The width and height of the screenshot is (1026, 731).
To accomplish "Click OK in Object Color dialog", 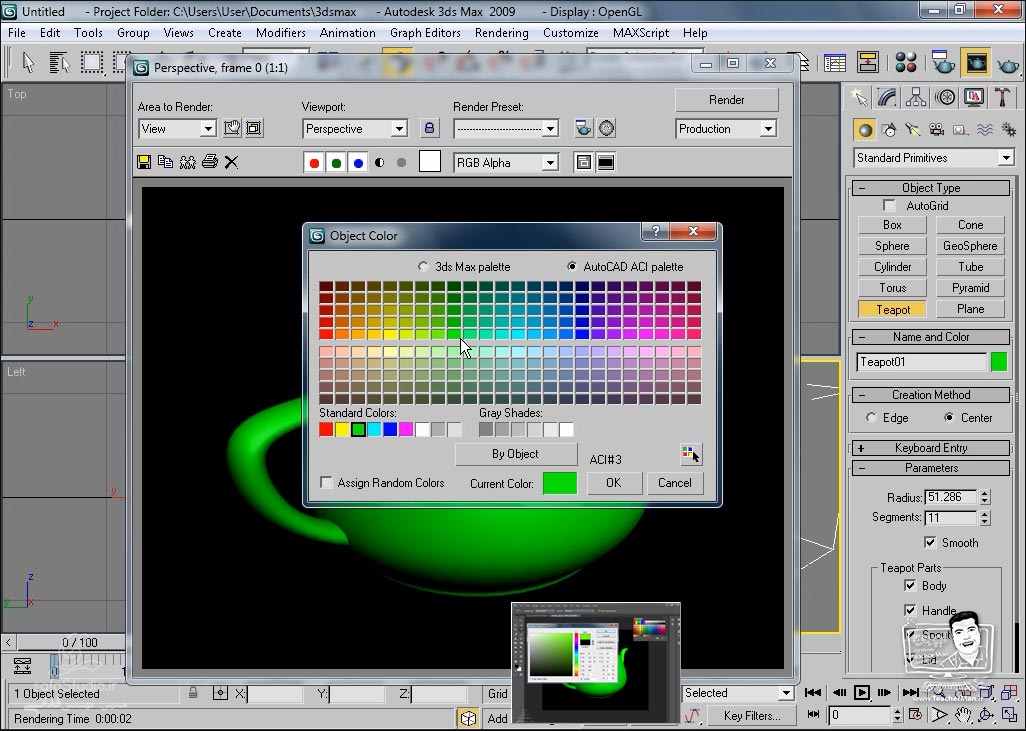I will [613, 483].
